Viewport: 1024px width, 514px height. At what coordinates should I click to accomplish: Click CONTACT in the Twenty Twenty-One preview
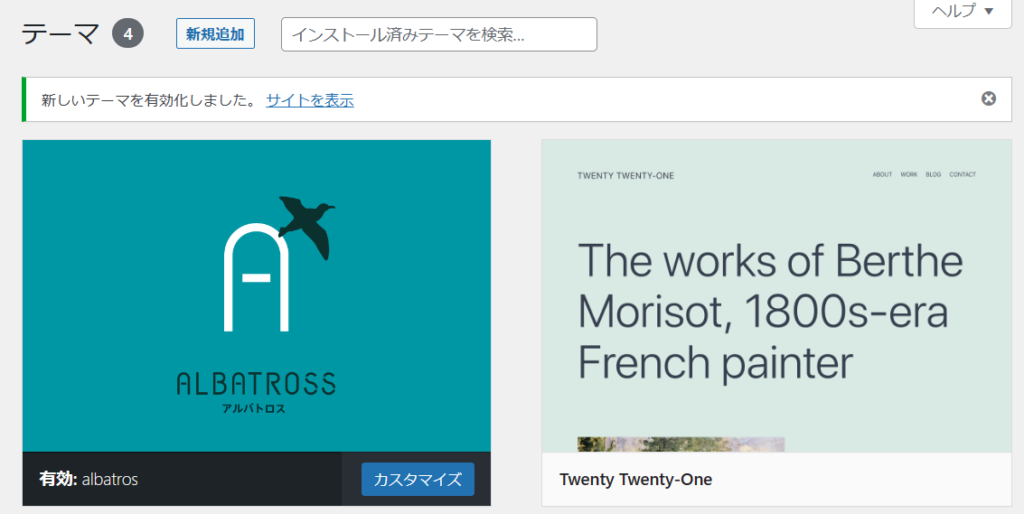[x=962, y=175]
